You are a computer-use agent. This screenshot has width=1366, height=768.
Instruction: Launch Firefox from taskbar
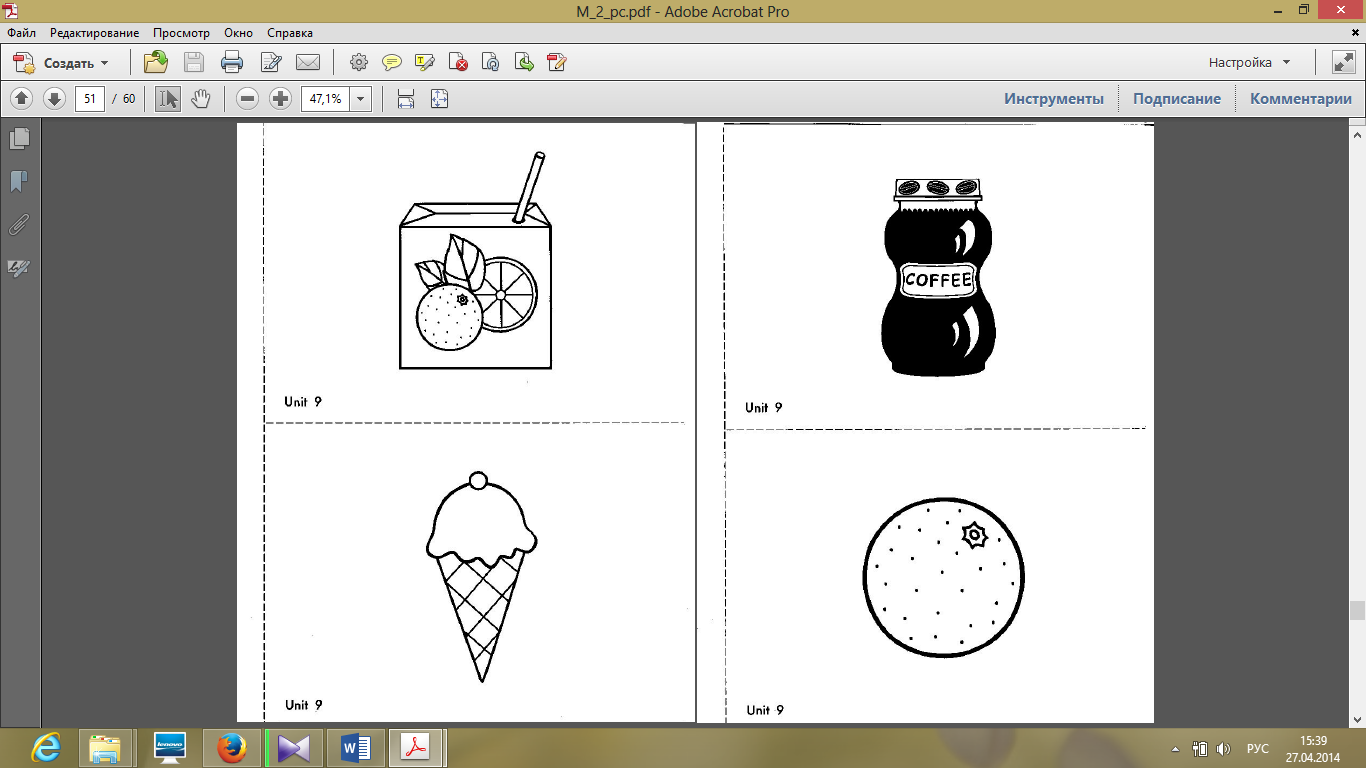pyautogui.click(x=231, y=748)
